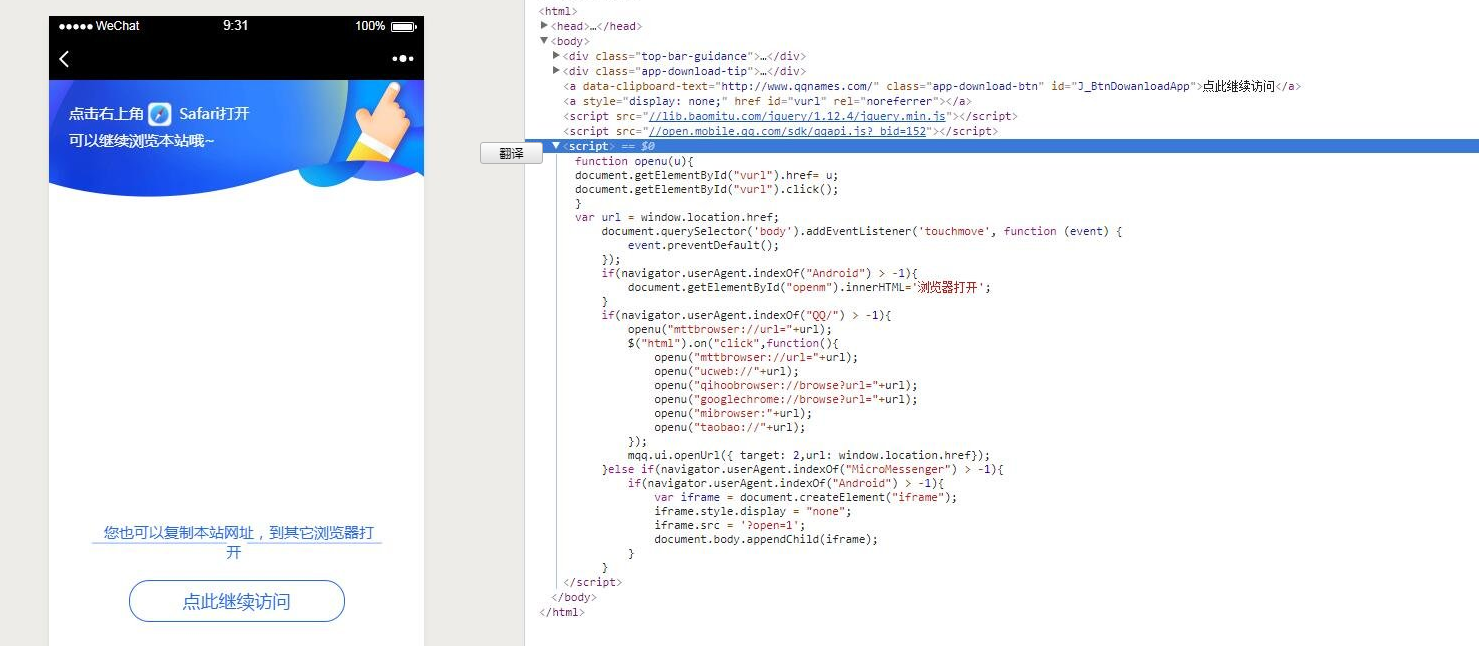The image size is (1479, 646).
Task: Open the open.mobile.qq.com qqapi.js link
Action: pos(790,131)
